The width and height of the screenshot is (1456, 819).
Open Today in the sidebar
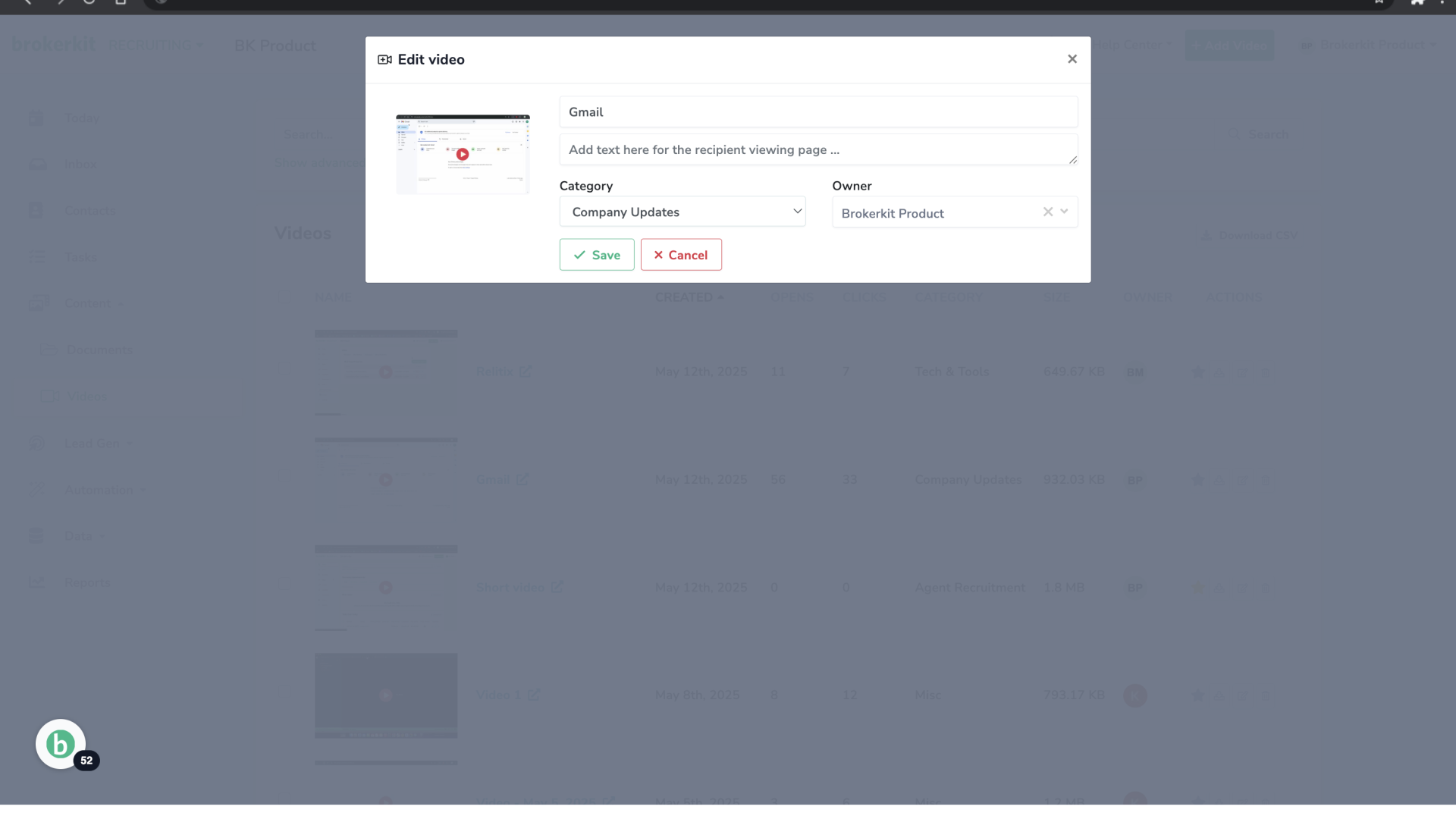click(82, 118)
